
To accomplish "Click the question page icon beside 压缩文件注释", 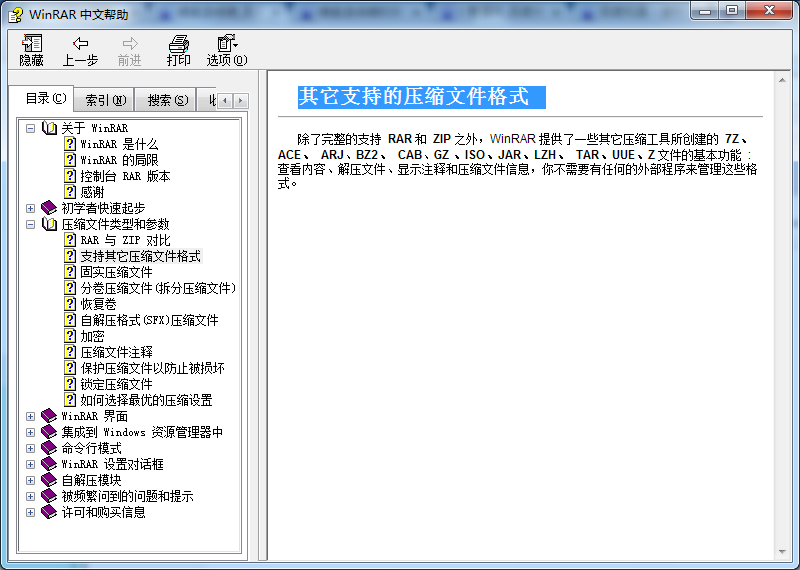I will (70, 352).
